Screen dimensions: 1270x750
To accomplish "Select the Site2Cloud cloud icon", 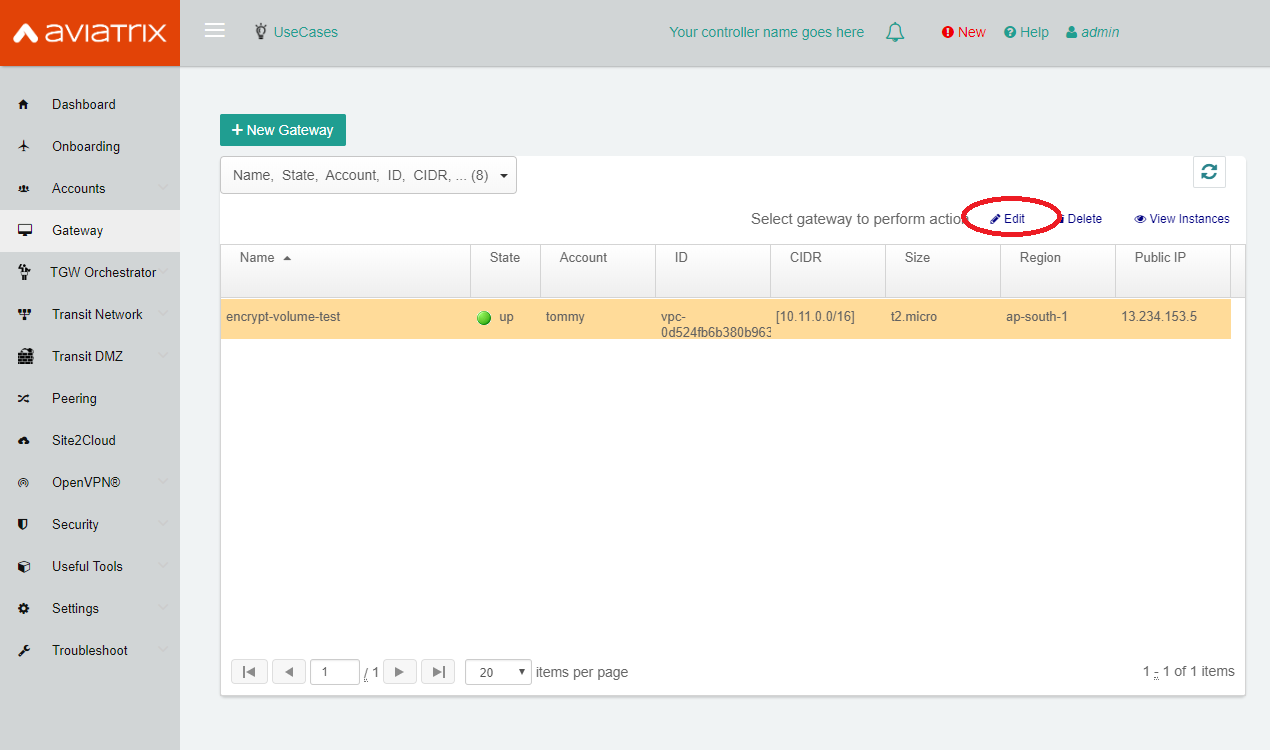I will pyautogui.click(x=23, y=440).
